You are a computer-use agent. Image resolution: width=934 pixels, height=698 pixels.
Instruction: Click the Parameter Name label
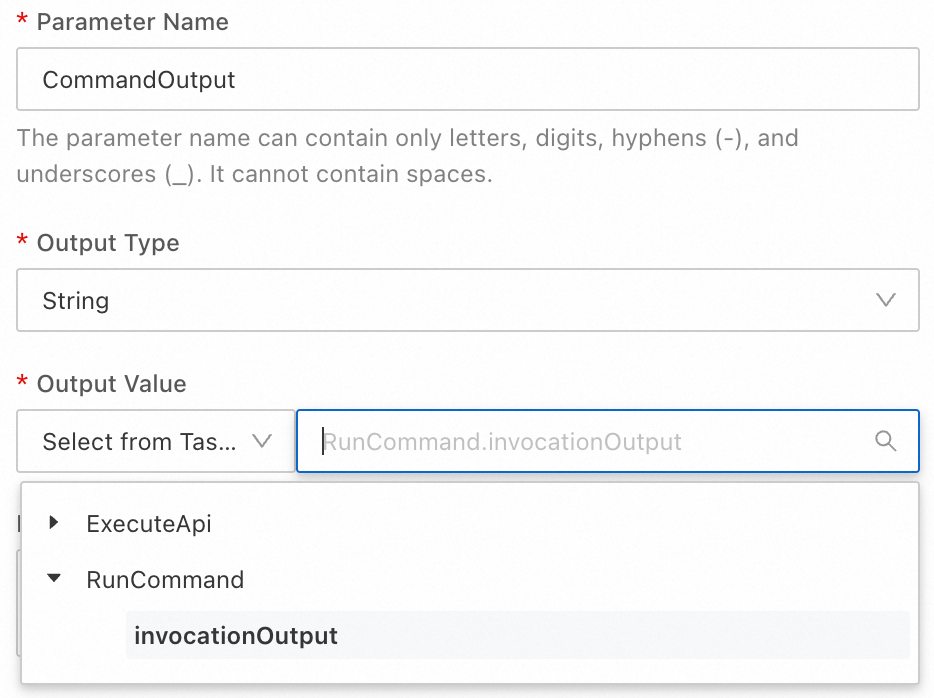(132, 22)
